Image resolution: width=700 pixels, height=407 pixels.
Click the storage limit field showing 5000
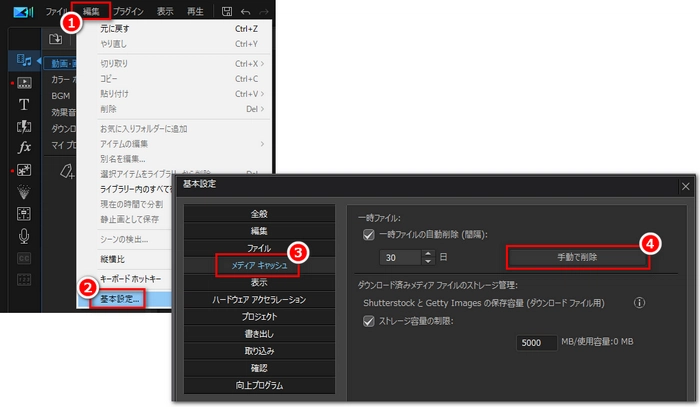click(x=537, y=343)
